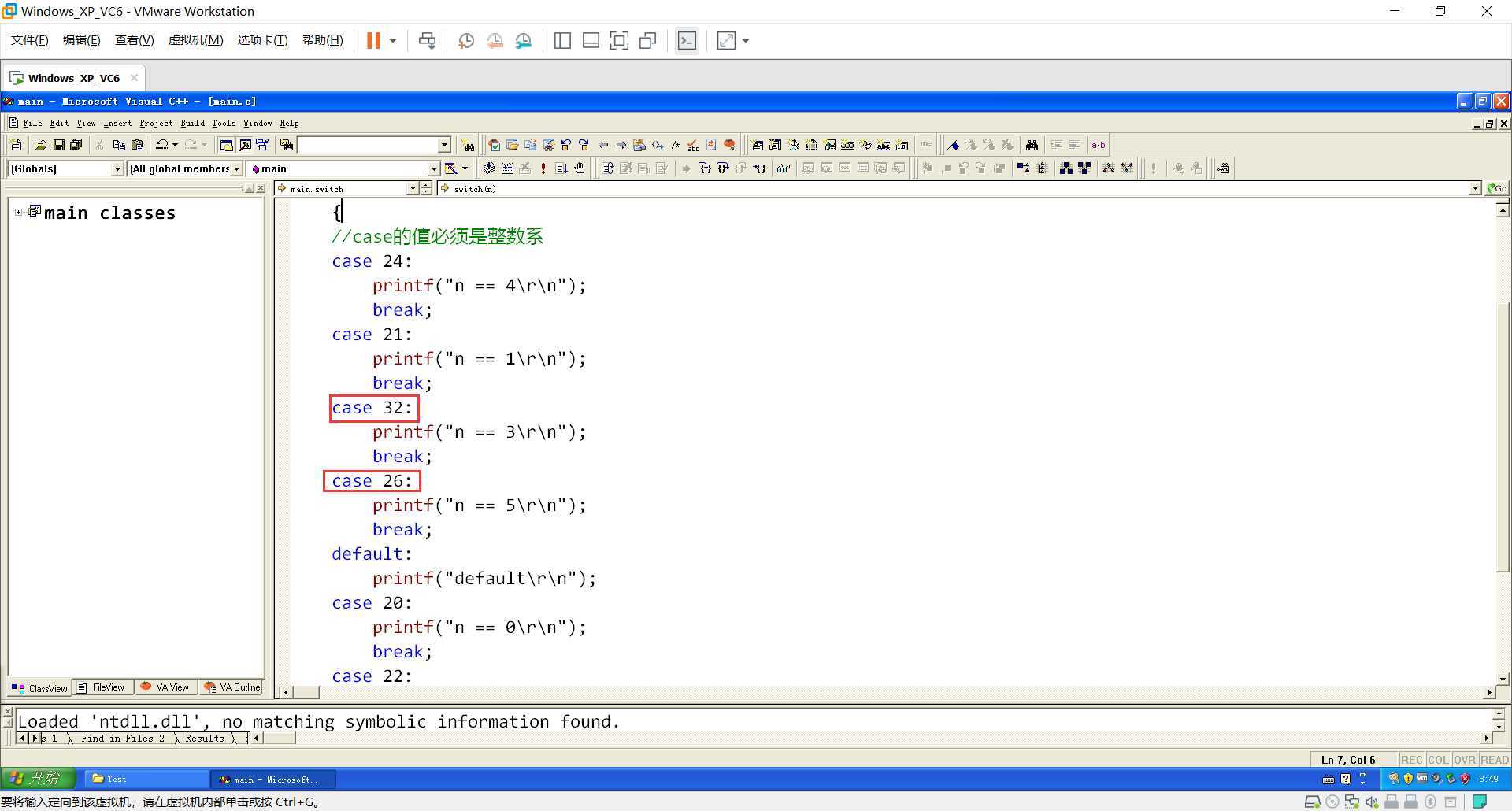Switch to the ClassView tab
1512x811 pixels.
click(39, 688)
